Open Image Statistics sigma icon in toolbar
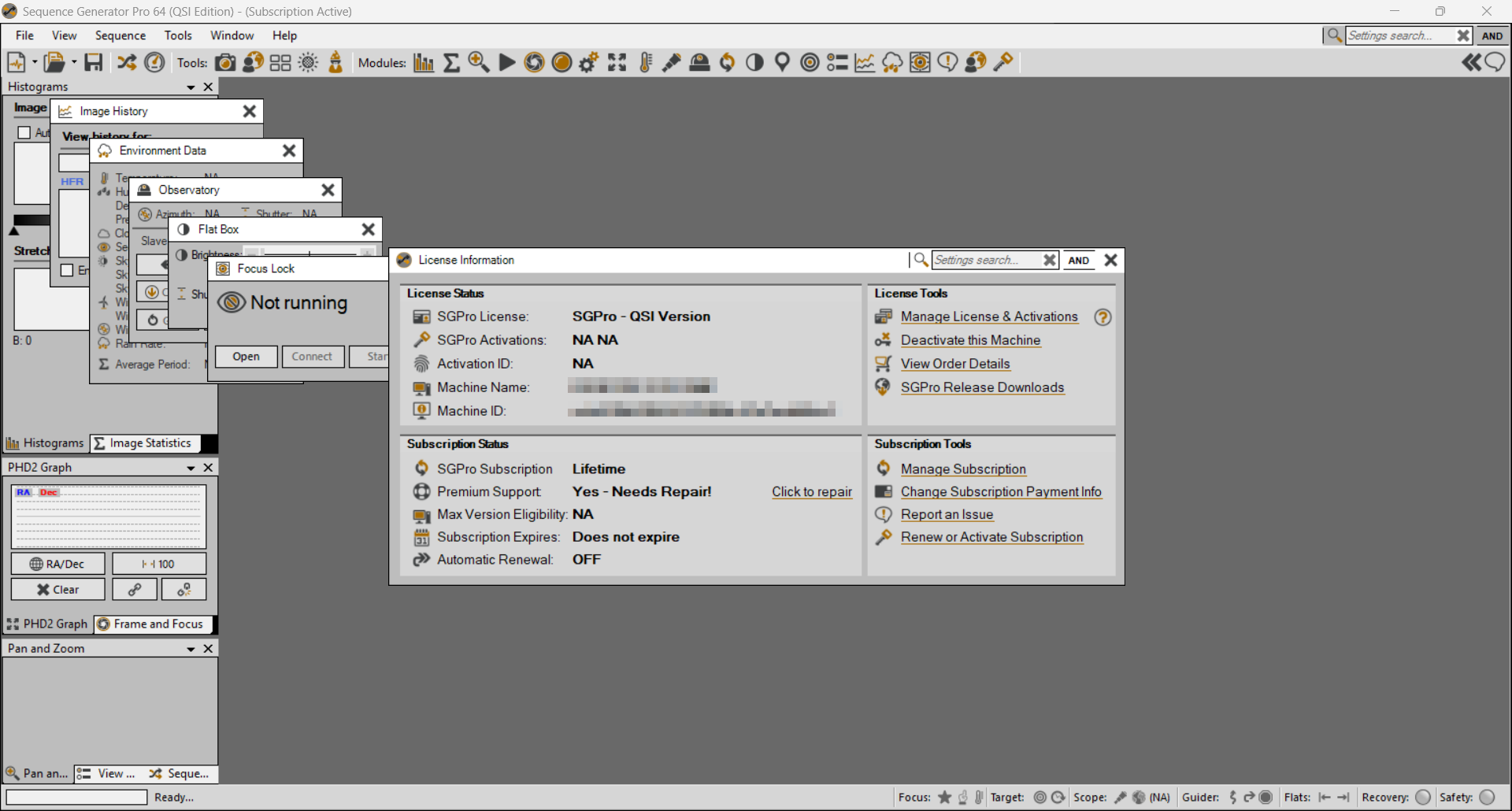 coord(451,62)
